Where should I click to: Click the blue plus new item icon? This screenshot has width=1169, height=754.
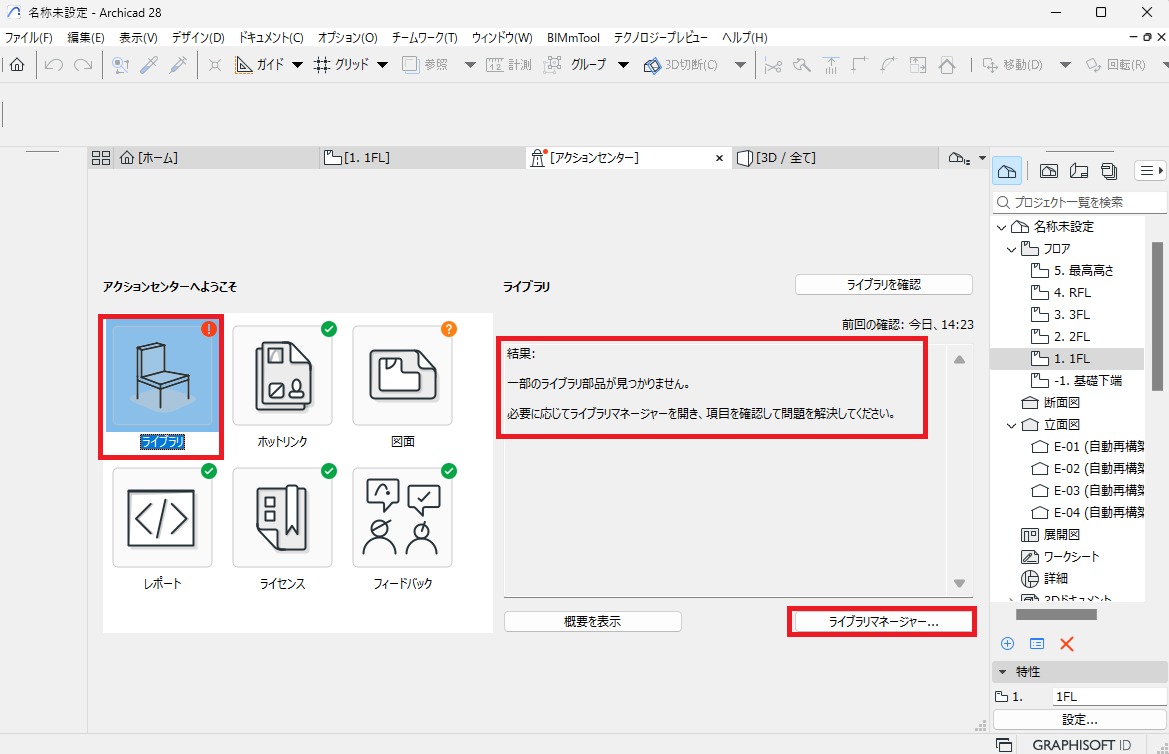click(1007, 644)
